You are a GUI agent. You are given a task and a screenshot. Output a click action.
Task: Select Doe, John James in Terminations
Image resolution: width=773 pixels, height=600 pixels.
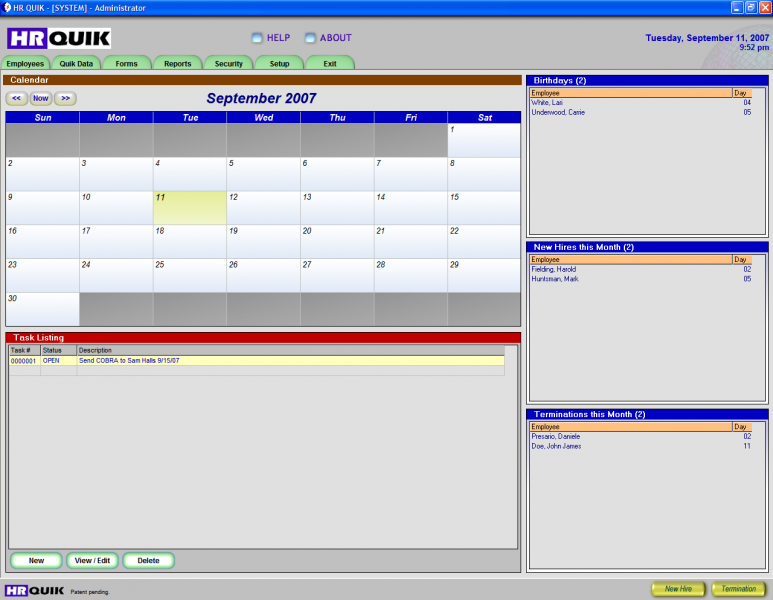coord(641,446)
